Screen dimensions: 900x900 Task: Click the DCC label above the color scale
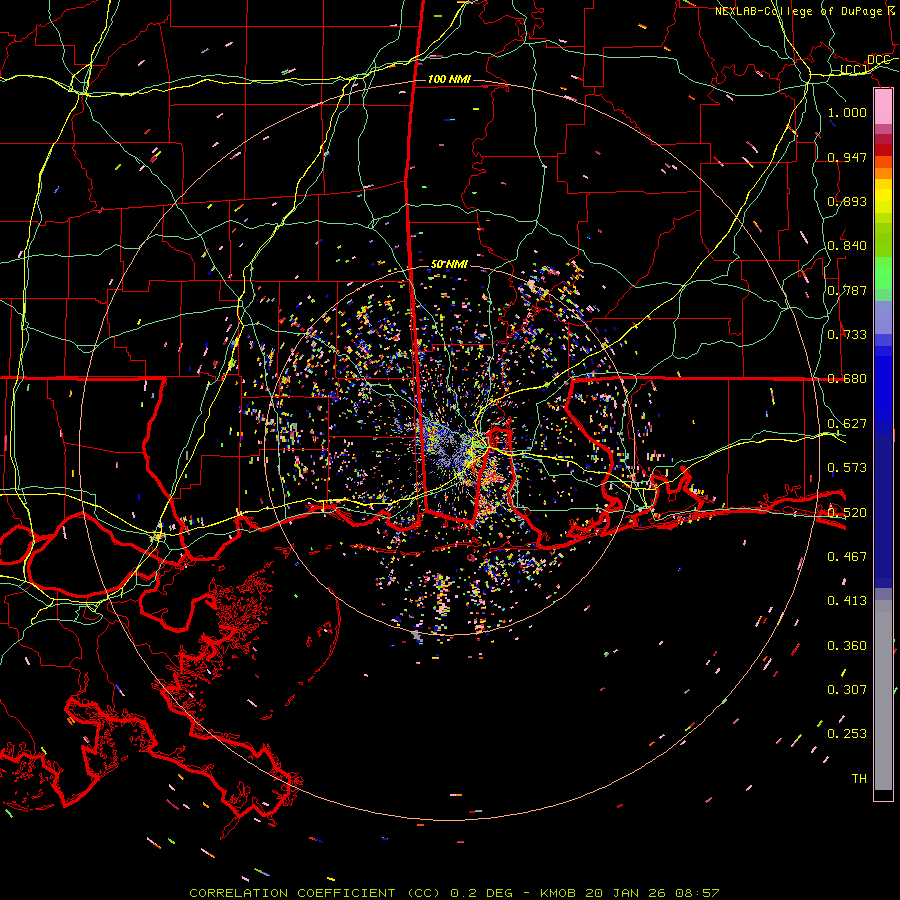point(879,60)
